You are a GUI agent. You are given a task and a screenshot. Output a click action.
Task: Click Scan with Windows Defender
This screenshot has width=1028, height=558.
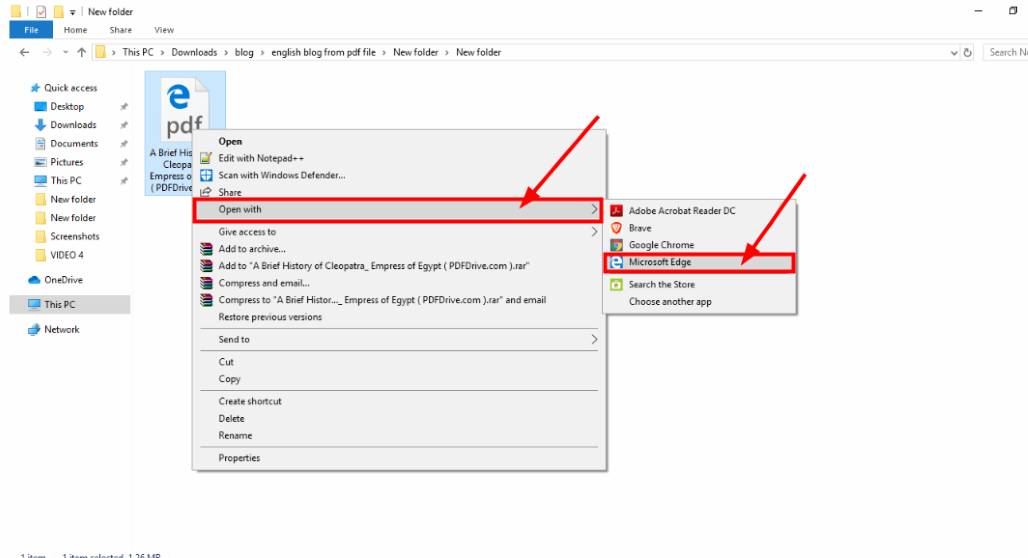[x=282, y=175]
